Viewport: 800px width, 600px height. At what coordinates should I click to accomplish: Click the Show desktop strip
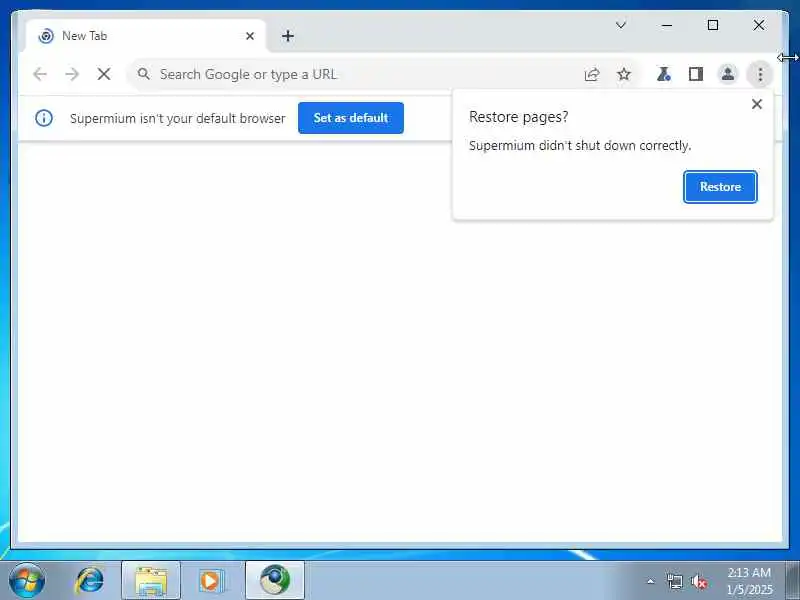pyautogui.click(x=793, y=581)
